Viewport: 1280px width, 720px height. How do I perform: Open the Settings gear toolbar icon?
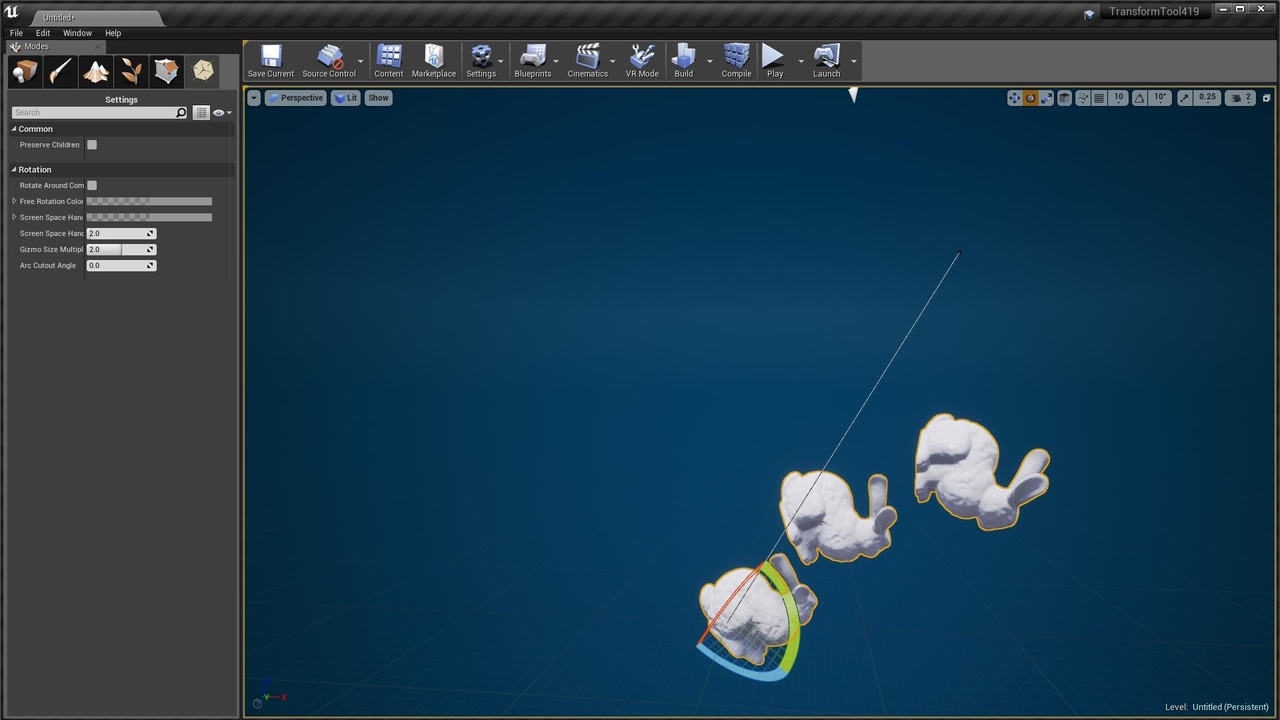point(481,61)
